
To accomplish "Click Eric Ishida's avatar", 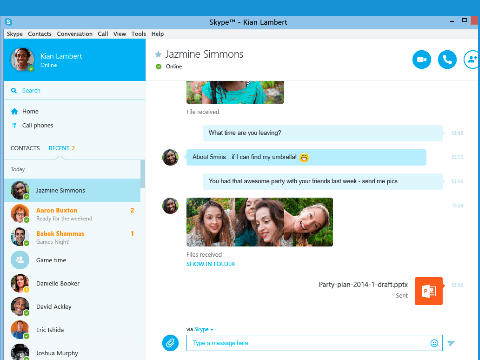I will (x=20, y=330).
